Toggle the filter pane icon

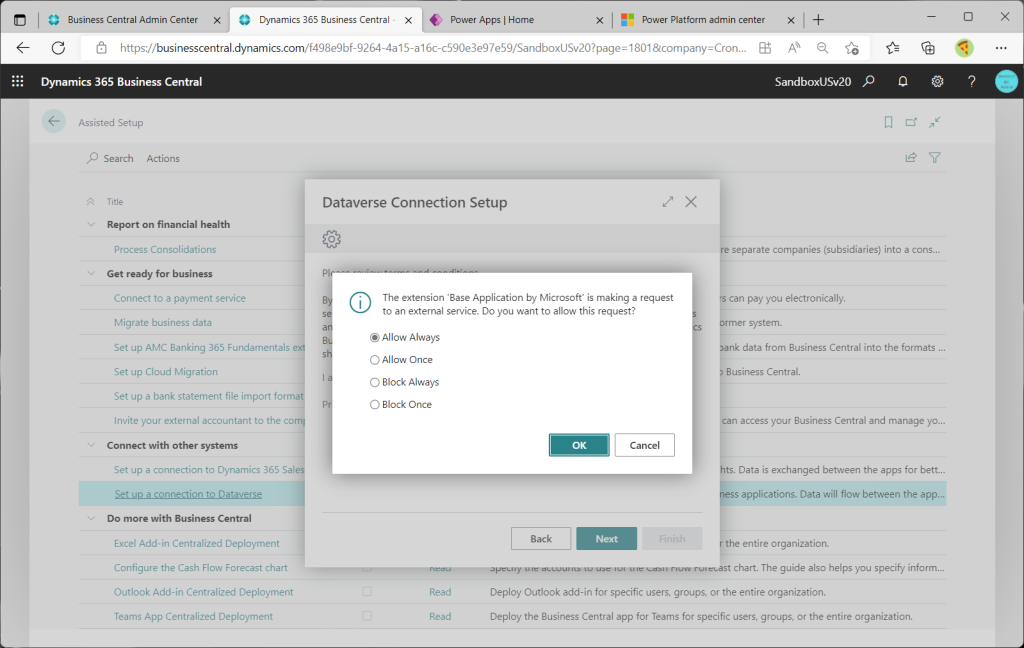coord(935,157)
